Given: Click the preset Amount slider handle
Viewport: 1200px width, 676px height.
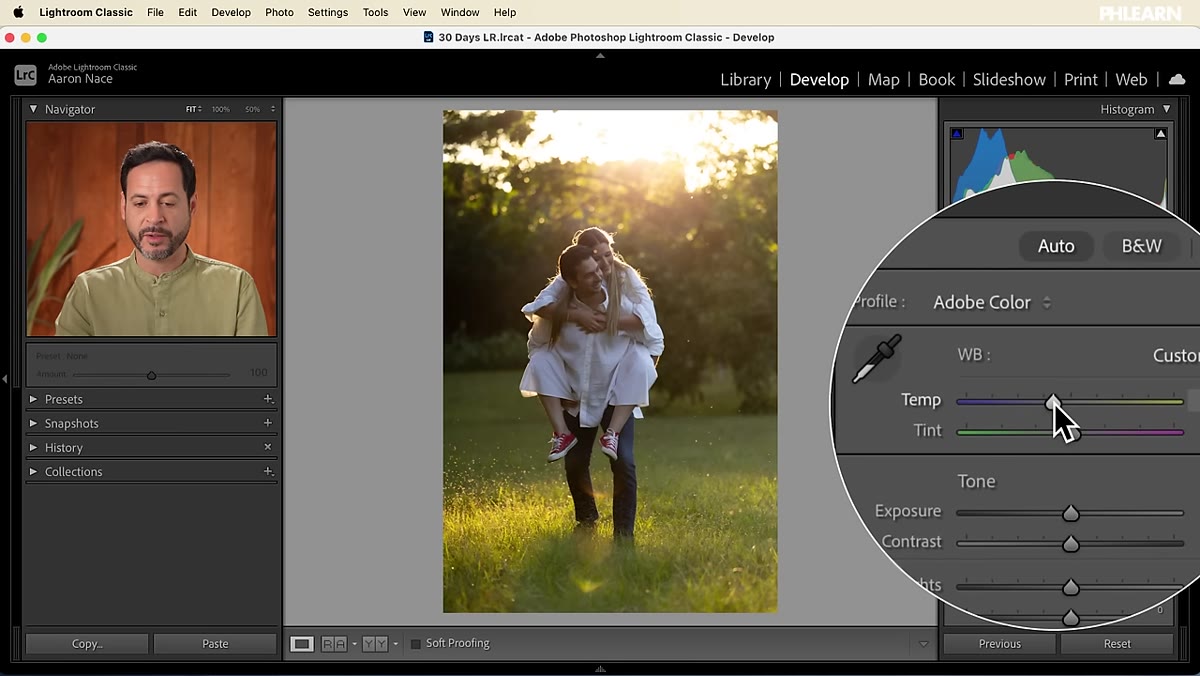Looking at the screenshot, I should (x=151, y=375).
